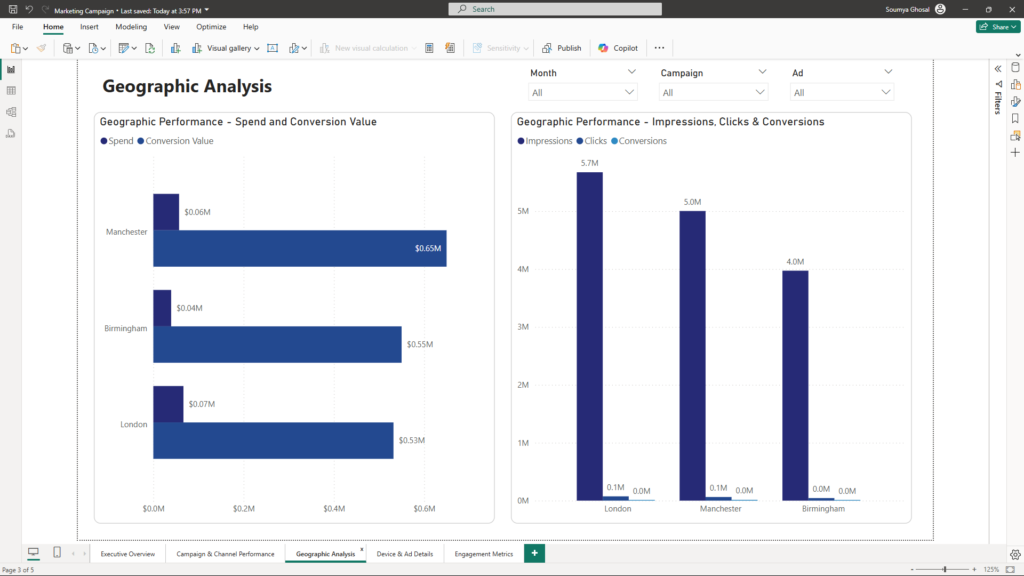The height and width of the screenshot is (576, 1024).
Task: Go to Device & Ad Details page
Action: tap(405, 553)
